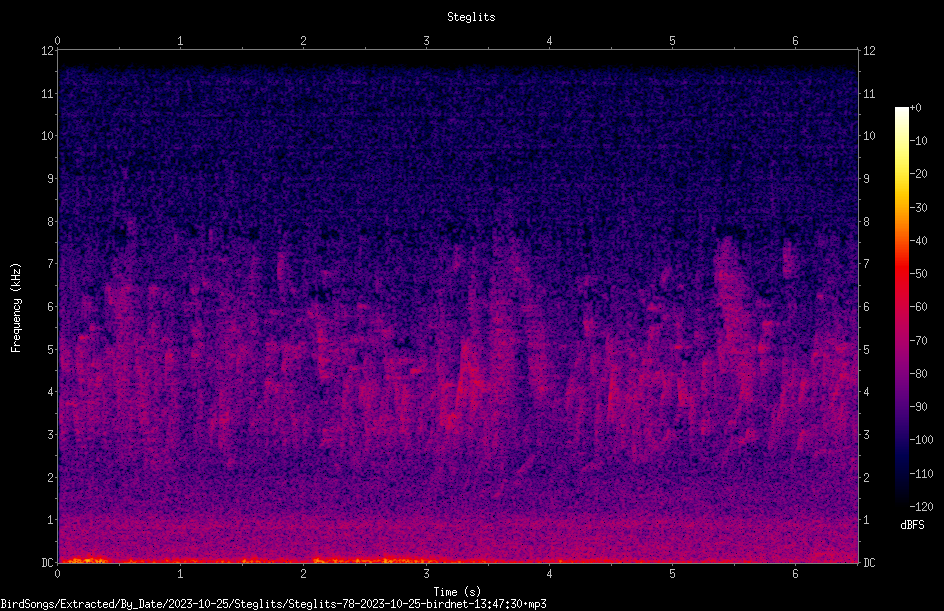Click the file path text at bottom
This screenshot has height=611, width=944.
(273, 604)
